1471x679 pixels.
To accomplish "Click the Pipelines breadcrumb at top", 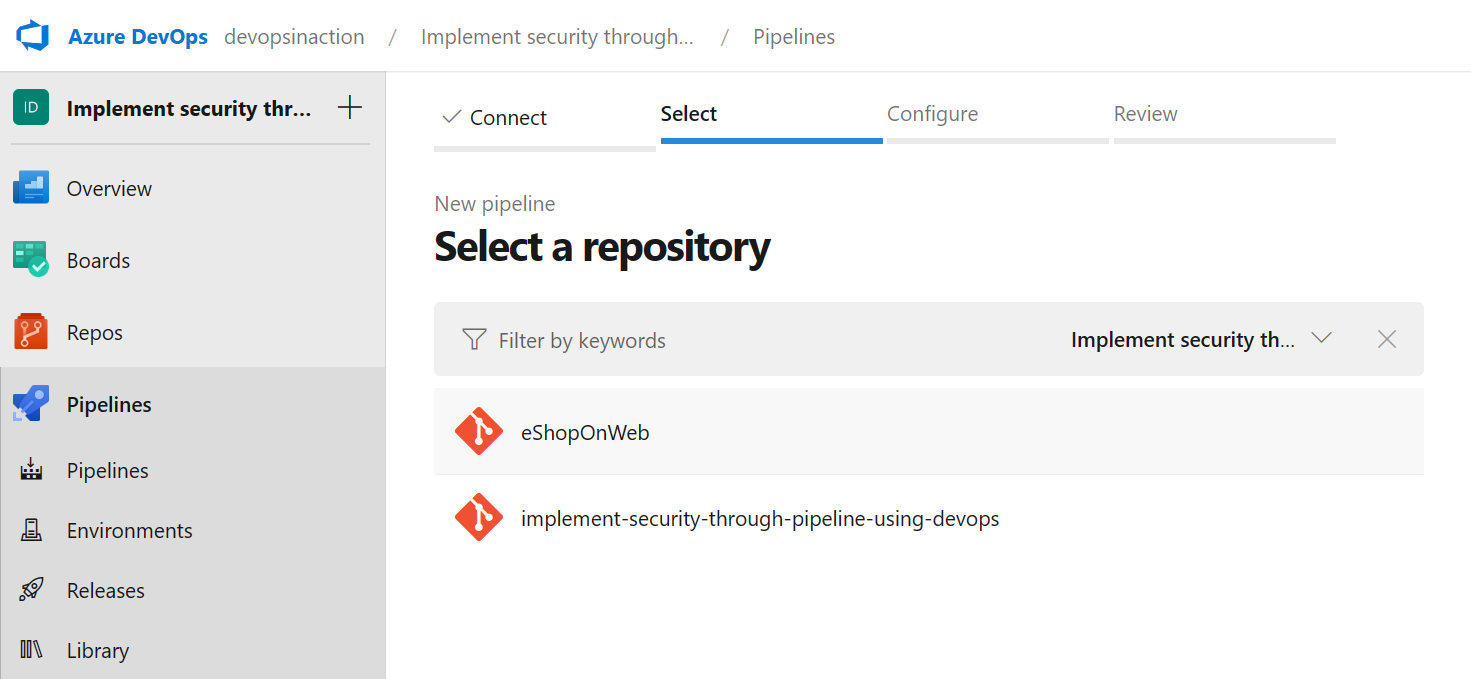I will 794,37.
